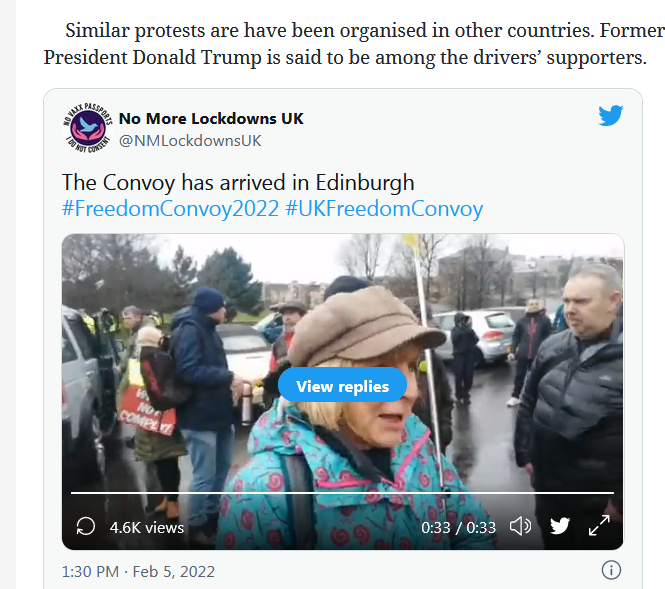Screen dimensions: 665x589
Task: Mute the video using the speaker icon
Action: tap(520, 527)
